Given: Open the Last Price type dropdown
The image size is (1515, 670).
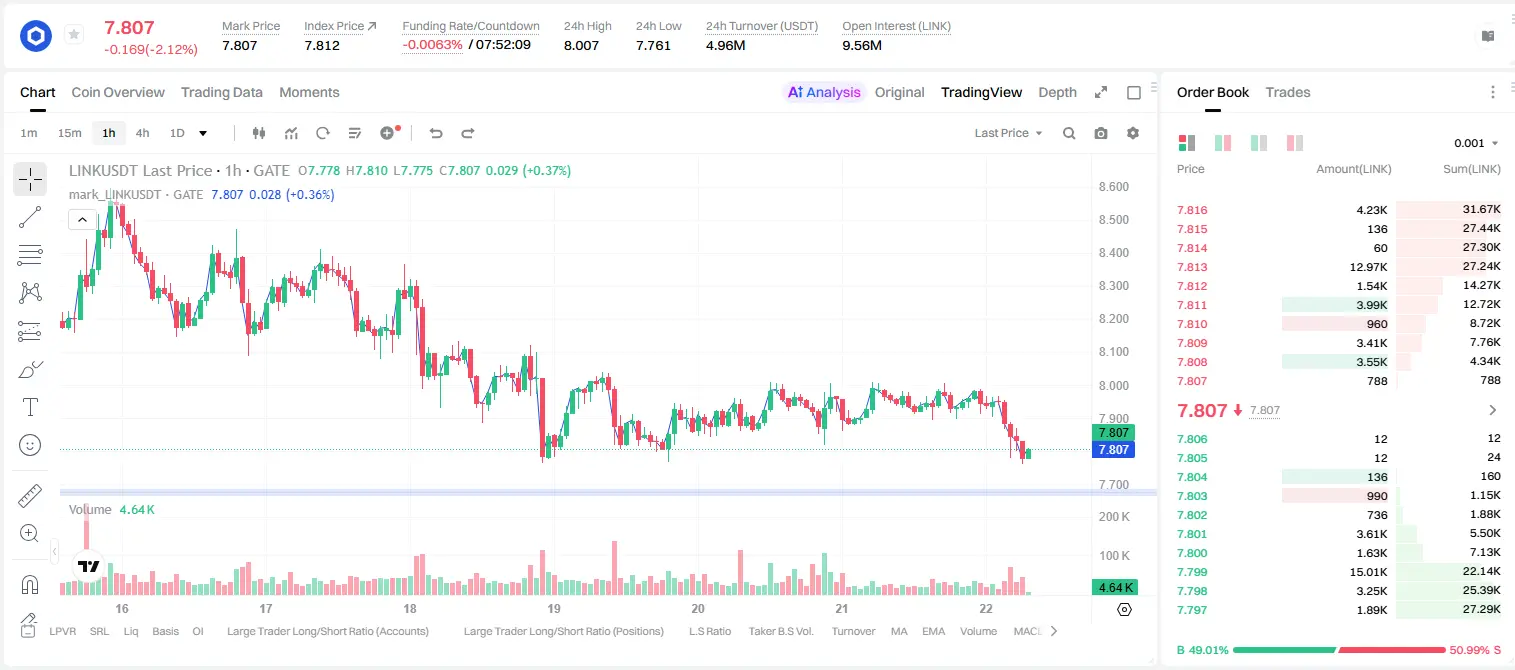Looking at the screenshot, I should [x=1008, y=133].
